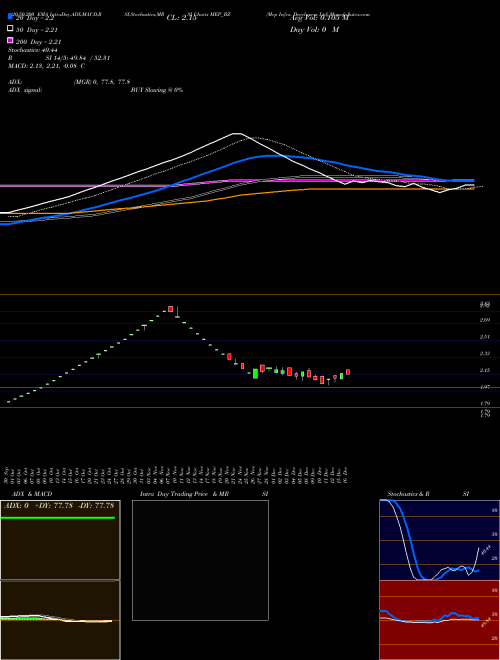This screenshot has width=500, height=660.
Task: Click the magenta 200 Day legend swatch
Action: (10, 40)
